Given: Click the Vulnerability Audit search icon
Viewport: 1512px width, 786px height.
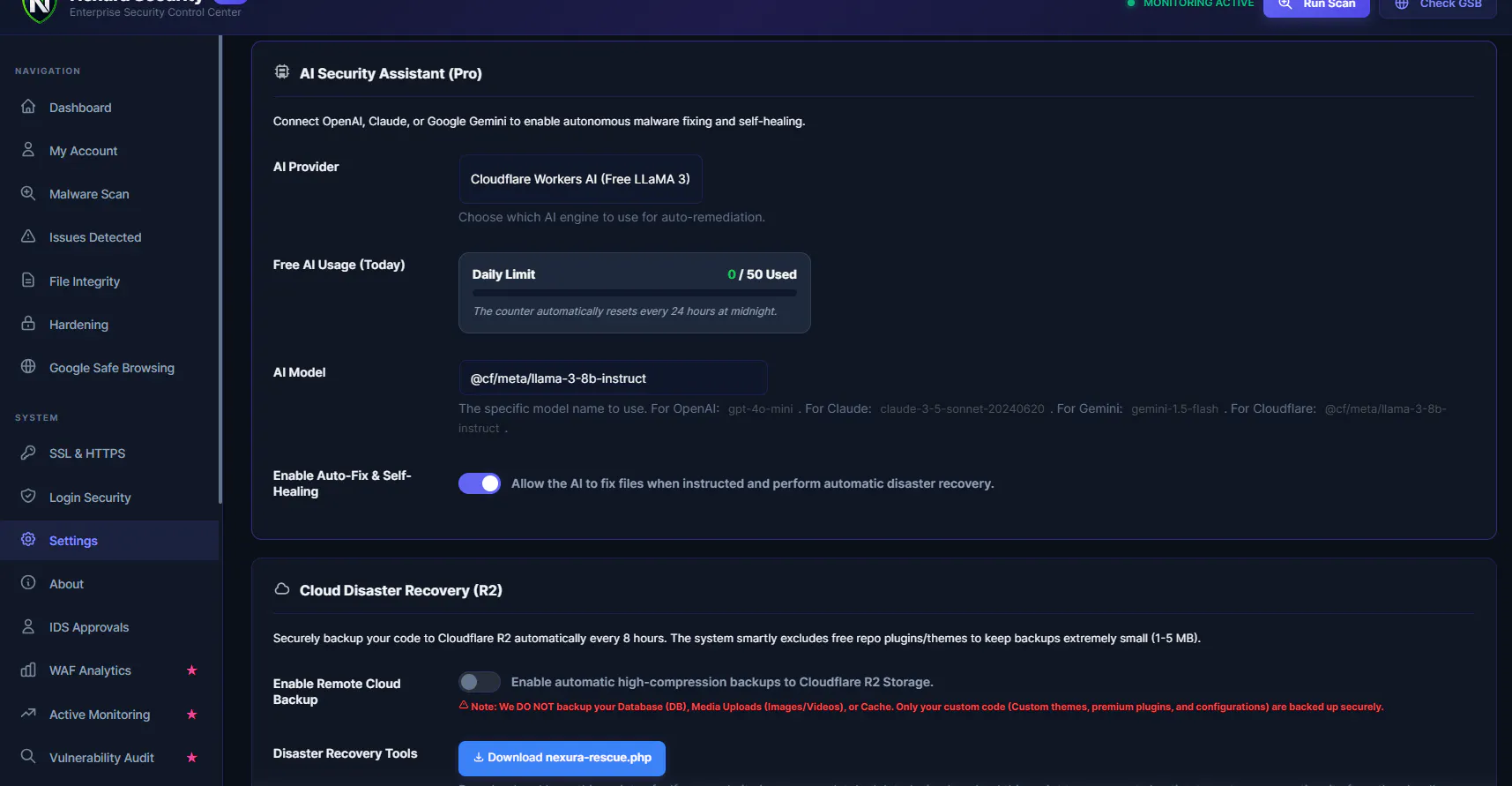Looking at the screenshot, I should 28,757.
